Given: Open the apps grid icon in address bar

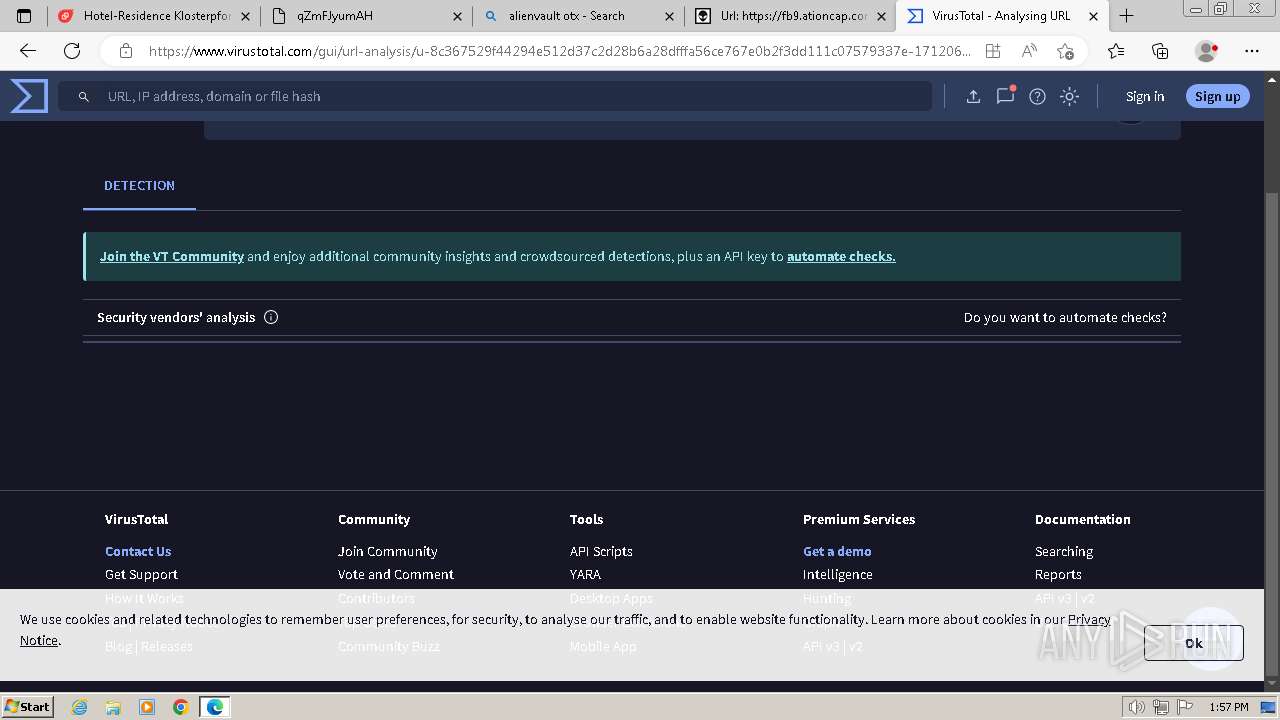Looking at the screenshot, I should (992, 51).
